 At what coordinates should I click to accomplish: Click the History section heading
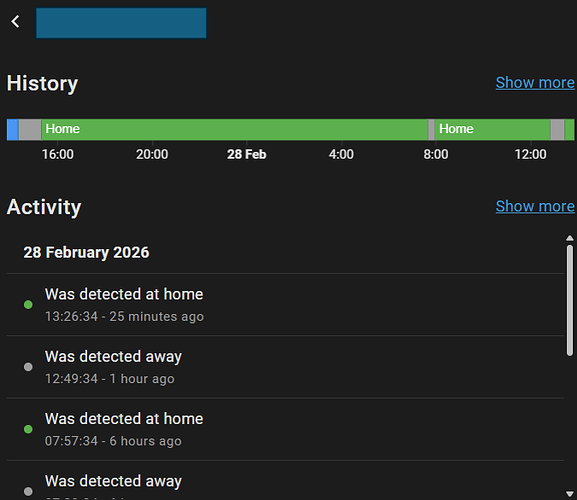coord(42,83)
